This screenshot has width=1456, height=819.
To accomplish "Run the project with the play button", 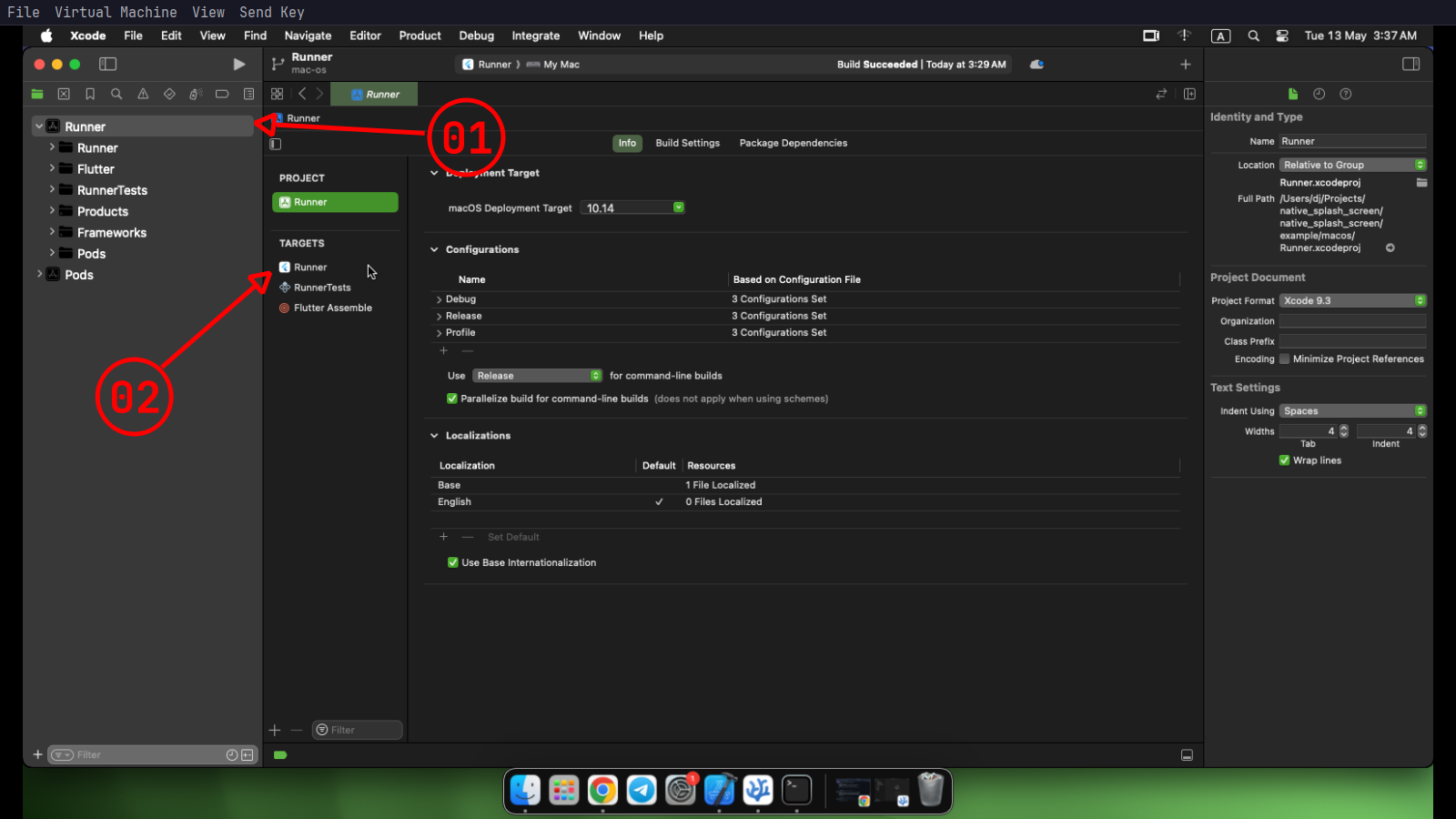I will point(238,65).
